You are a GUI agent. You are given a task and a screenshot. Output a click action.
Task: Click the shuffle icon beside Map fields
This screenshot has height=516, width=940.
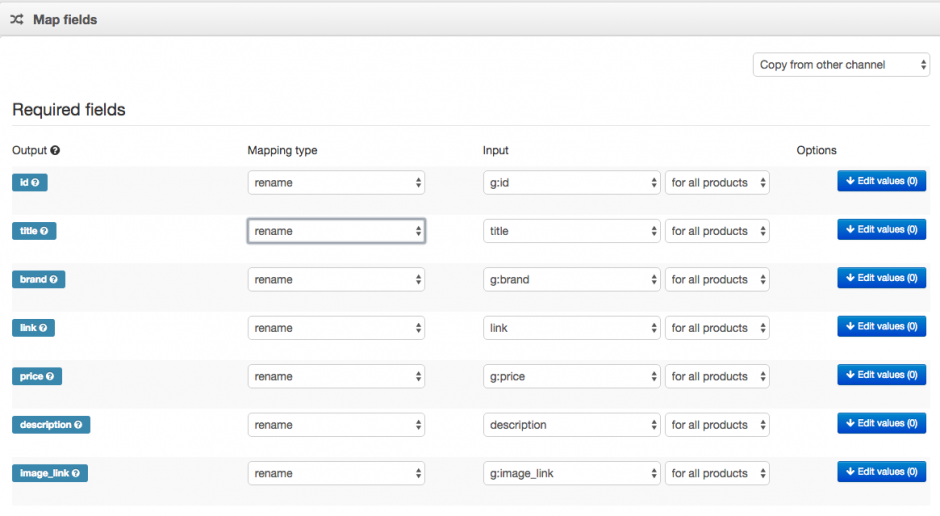pos(17,20)
